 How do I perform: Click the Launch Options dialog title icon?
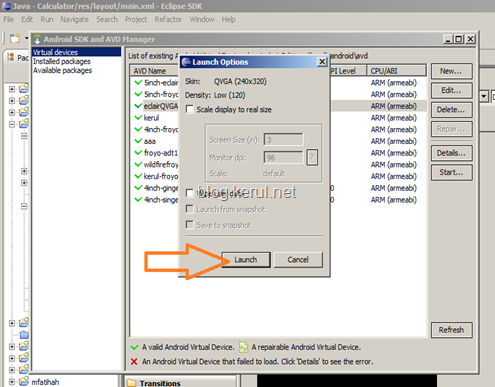(x=186, y=62)
